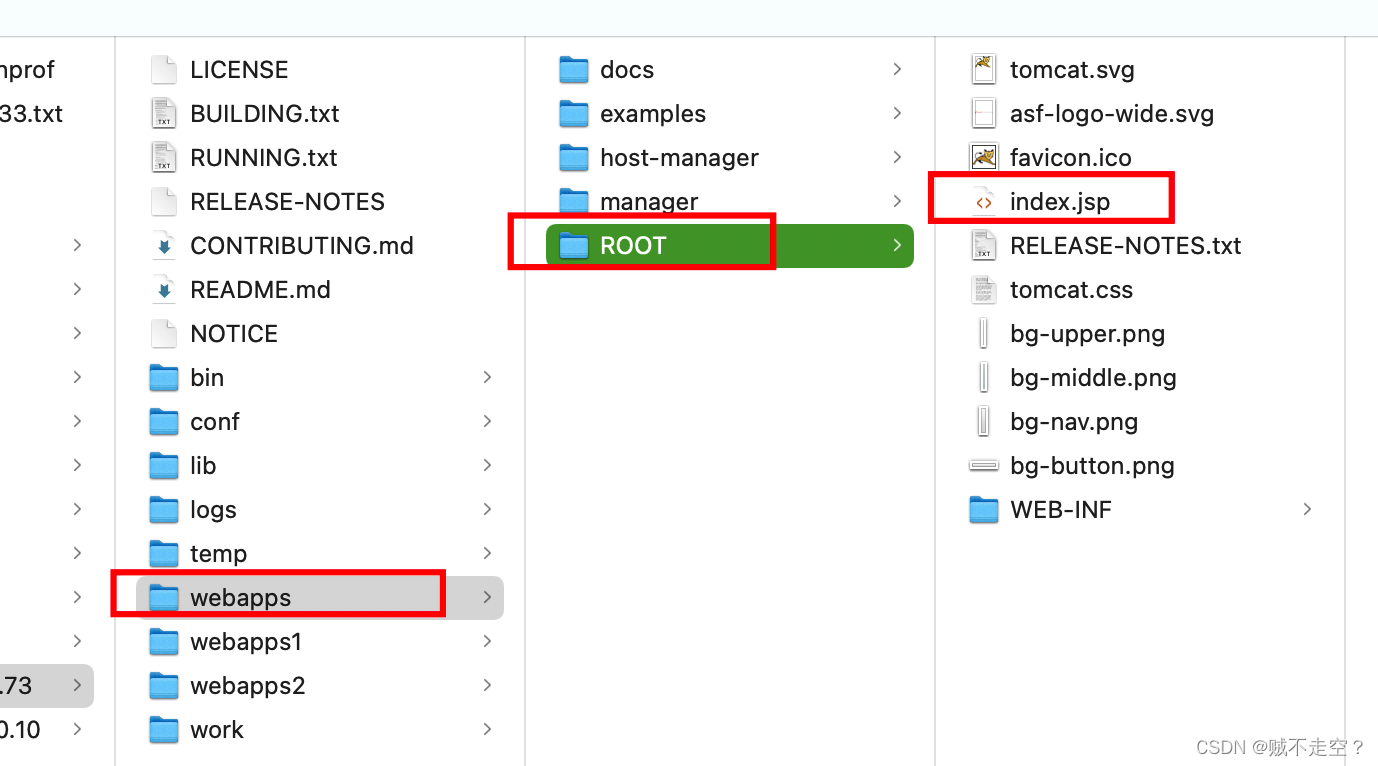The image size is (1378, 766).
Task: Expand the work folder chevron
Action: click(x=487, y=729)
